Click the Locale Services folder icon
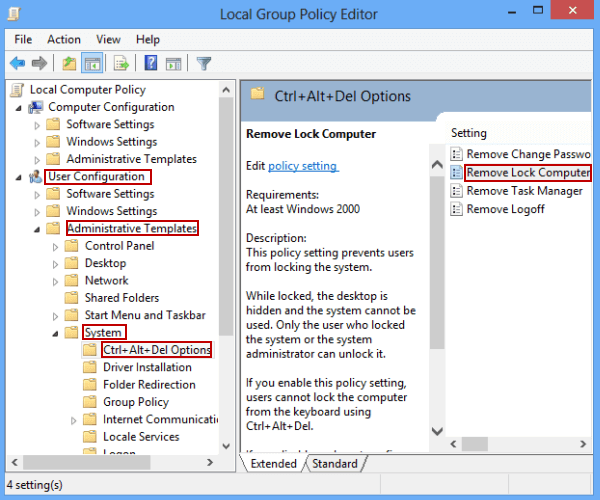 [90, 436]
